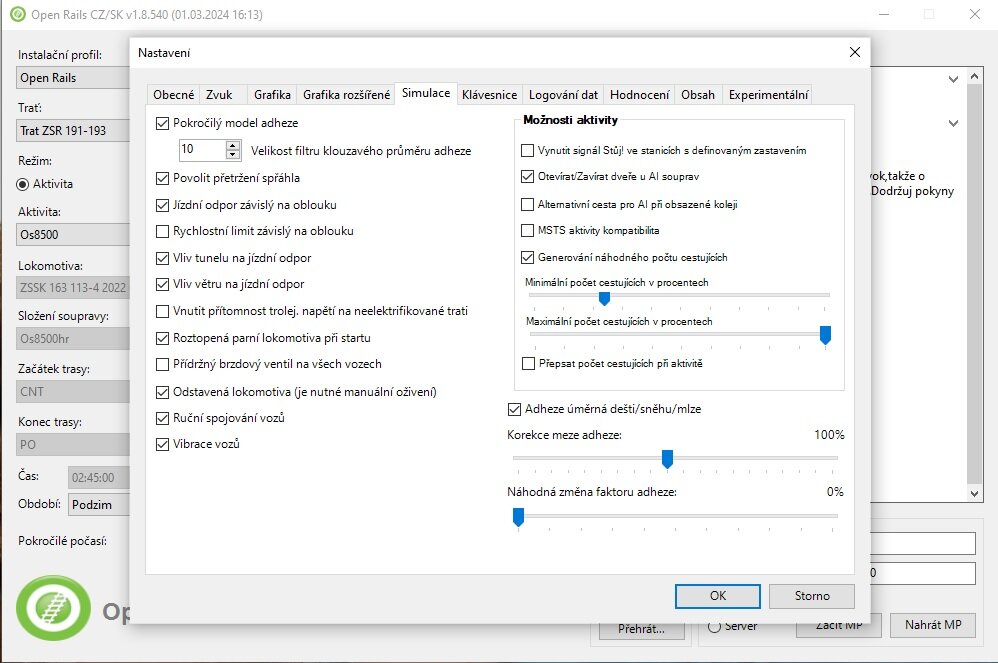The height and width of the screenshot is (663, 998).
Task: Select the Aktivita radio button
Action: click(23, 184)
